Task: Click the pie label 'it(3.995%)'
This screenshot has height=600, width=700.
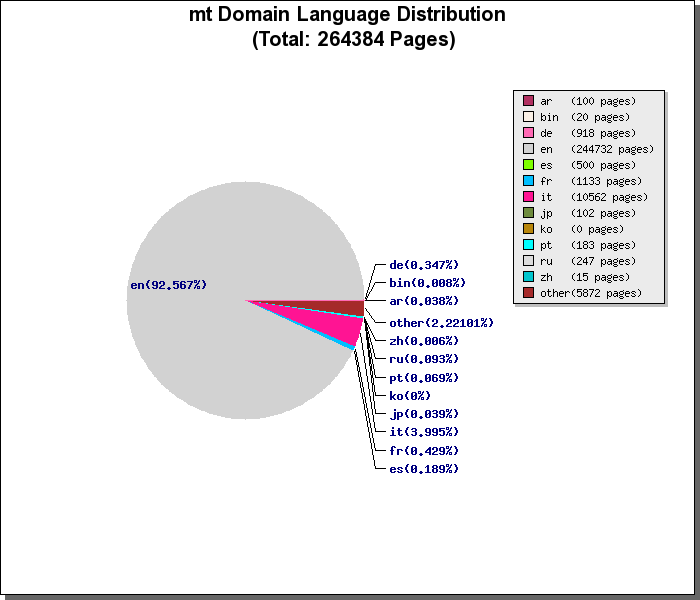Action: (424, 432)
